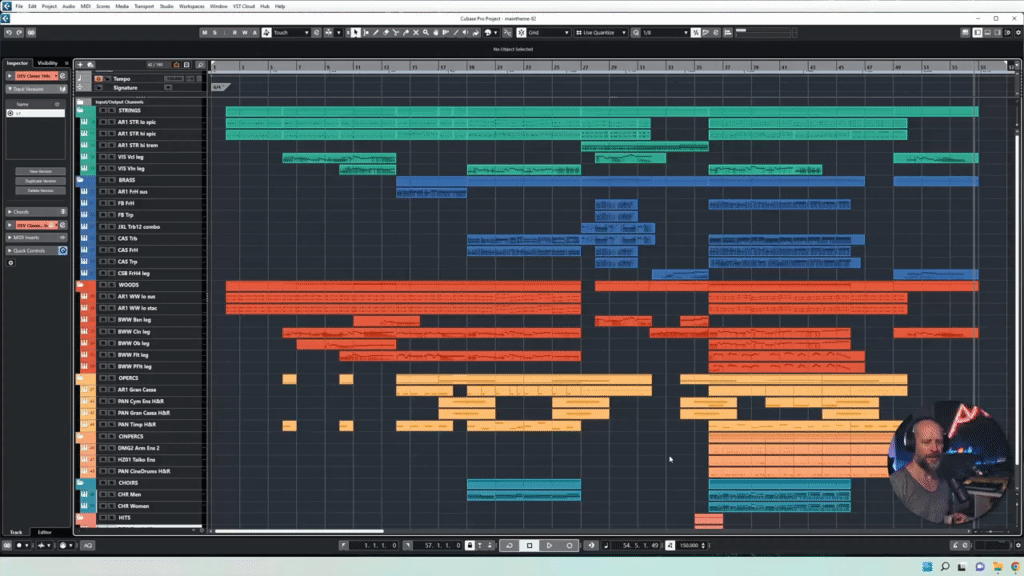The width and height of the screenshot is (1024, 576).
Task: Switch to the Inspector tab
Action: coord(17,63)
